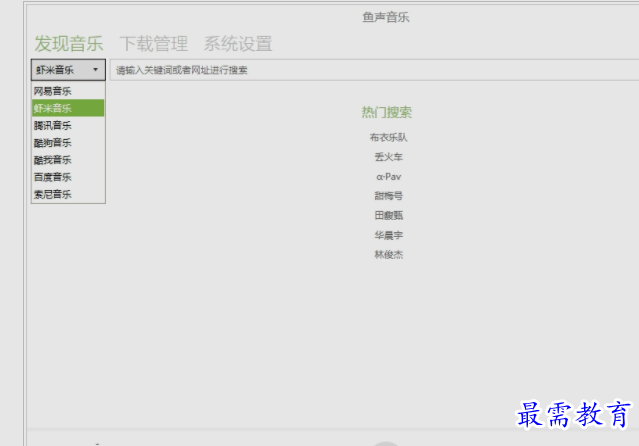Select 腾讯音乐 in the dropdown list
This screenshot has width=639, height=446.
68,126
